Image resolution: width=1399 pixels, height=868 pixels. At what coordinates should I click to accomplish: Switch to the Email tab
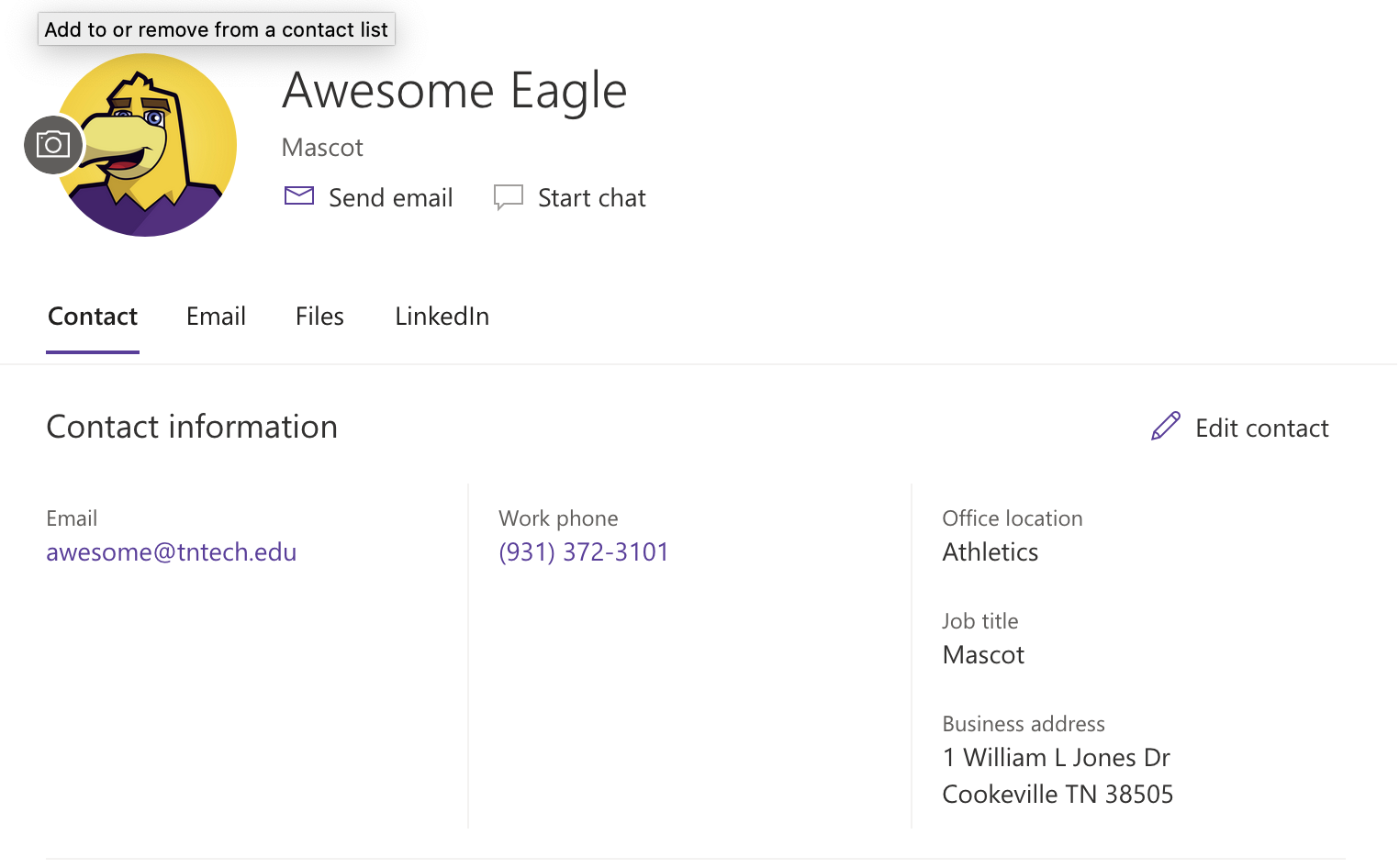point(216,317)
